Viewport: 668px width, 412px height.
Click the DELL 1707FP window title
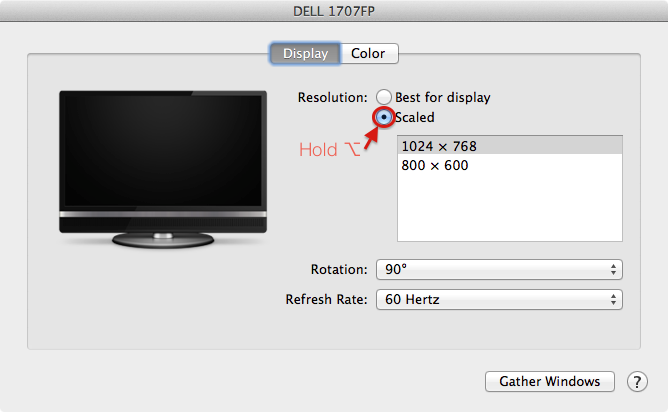[334, 10]
